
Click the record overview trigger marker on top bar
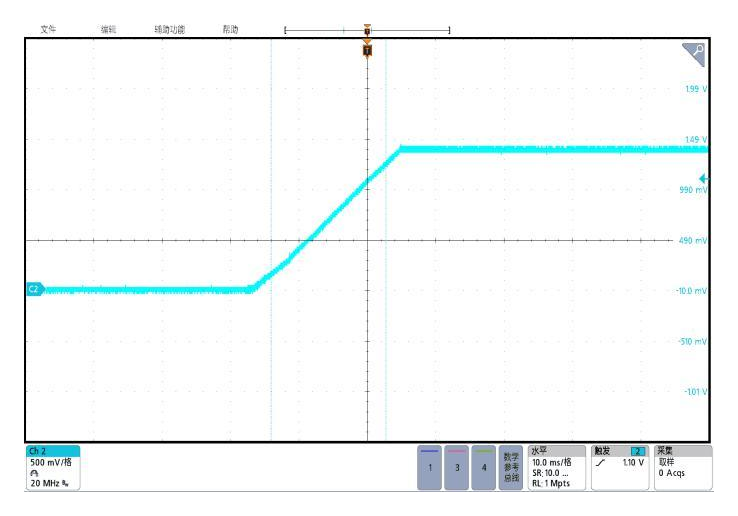click(x=368, y=30)
